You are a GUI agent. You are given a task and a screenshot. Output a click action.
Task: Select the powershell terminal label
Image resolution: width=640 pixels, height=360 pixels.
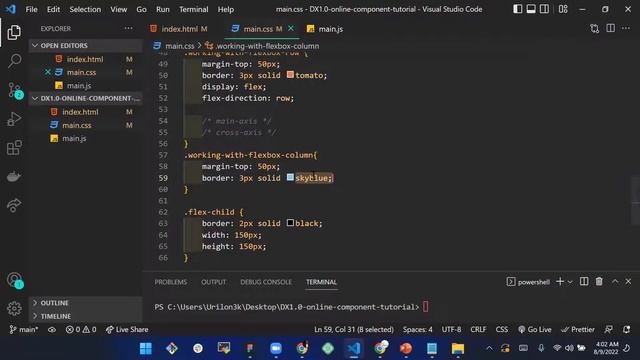click(x=529, y=282)
